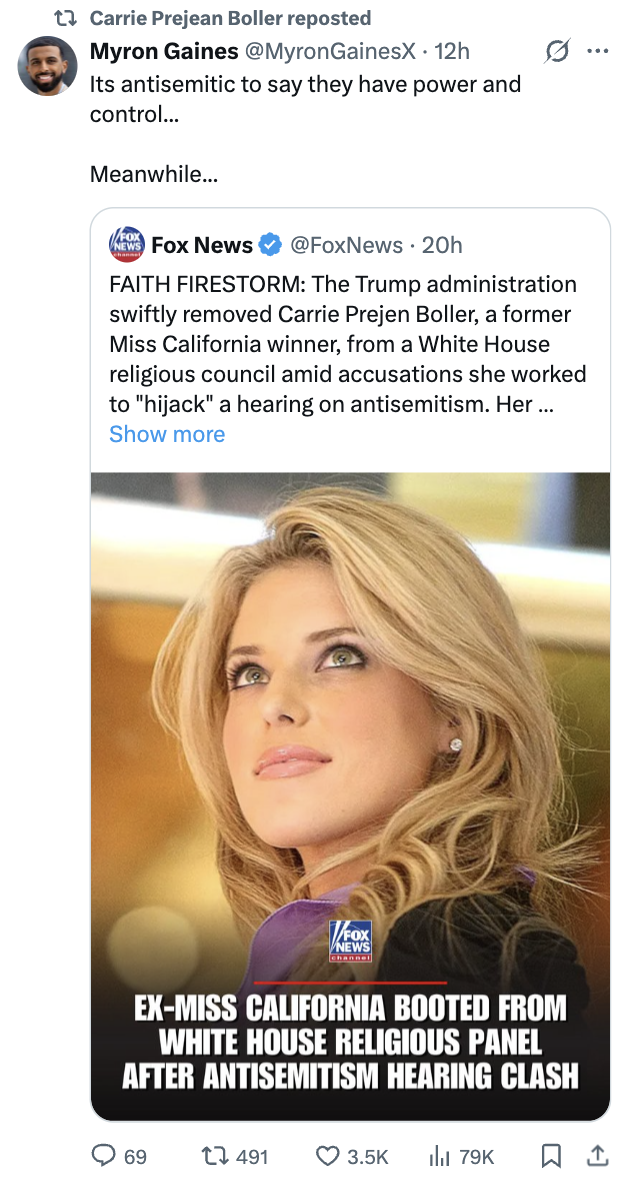Screen dimensions: 630x1184
Task: Open the Fox News account name
Action: click(202, 245)
